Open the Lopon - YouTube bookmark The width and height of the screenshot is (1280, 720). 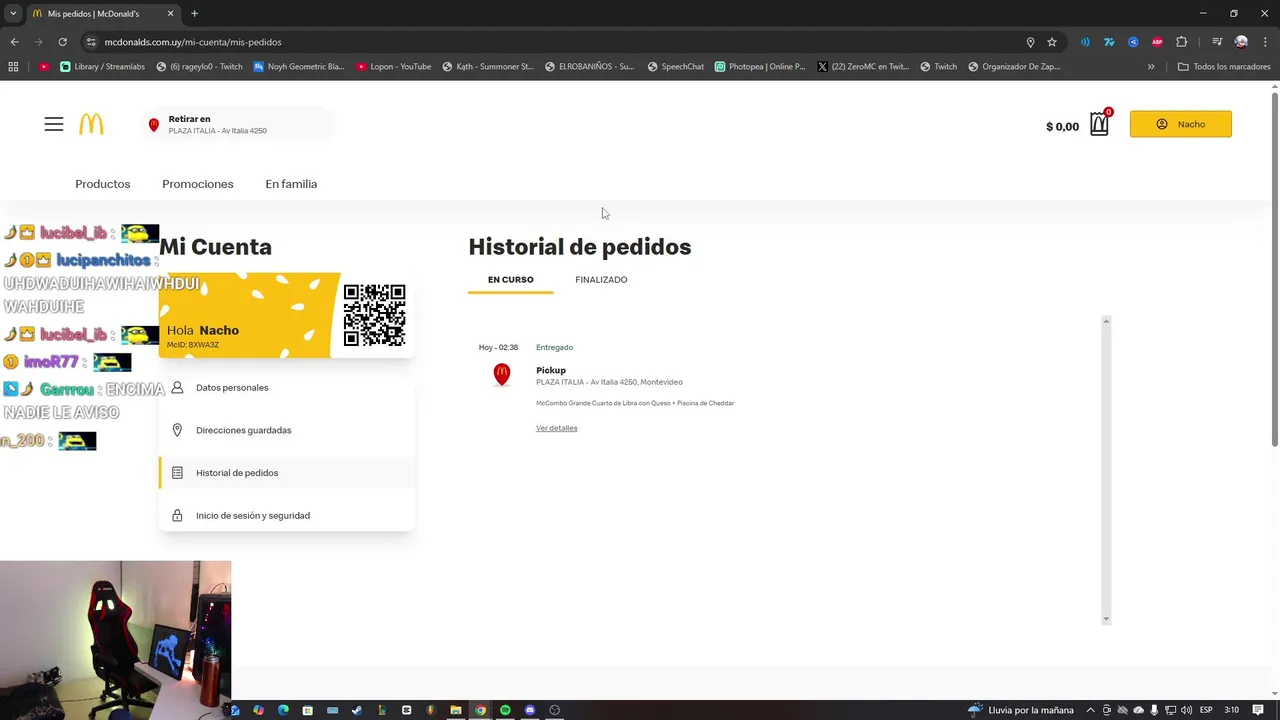[393, 67]
